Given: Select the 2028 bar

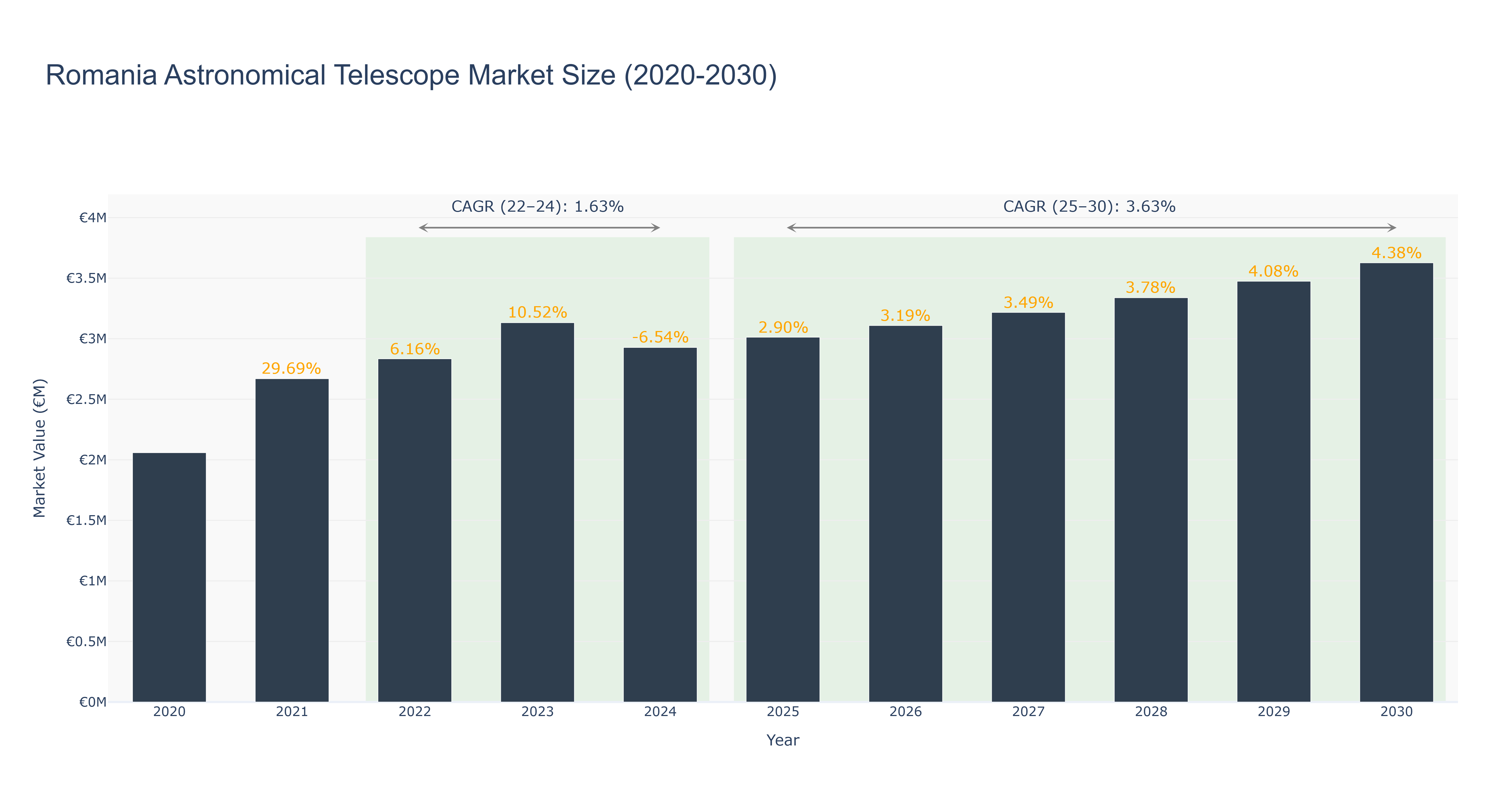Looking at the screenshot, I should (x=1150, y=500).
